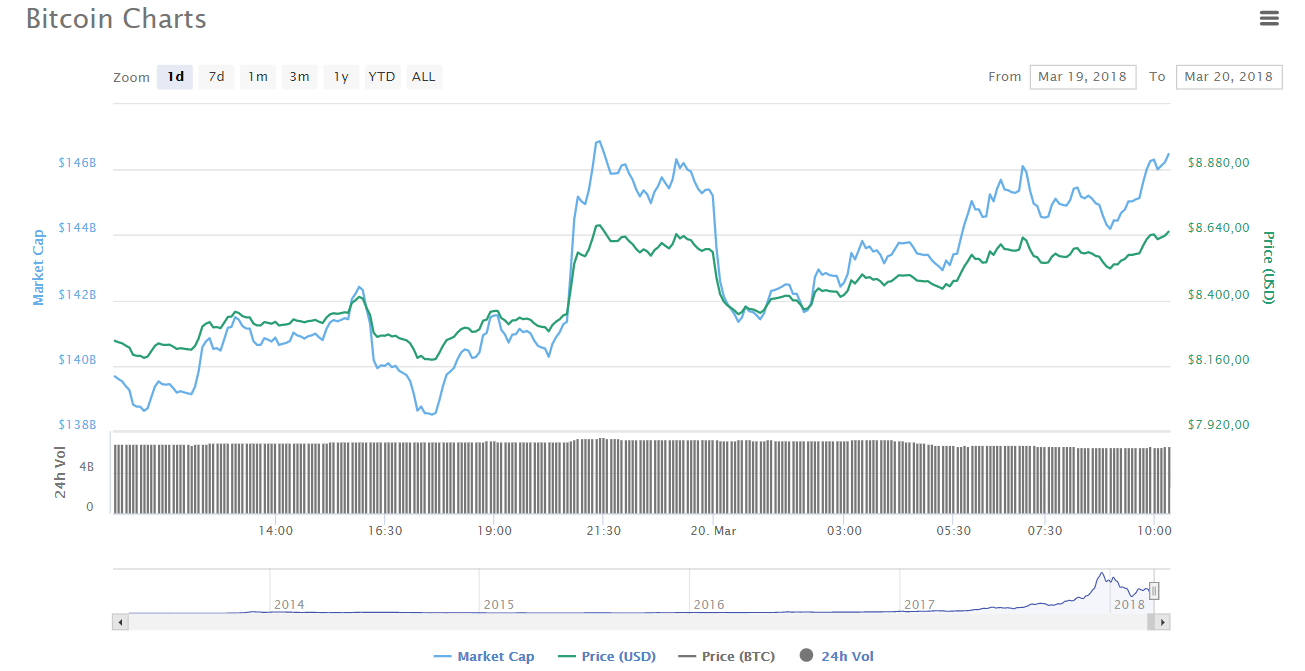Click the $8.160,00 price axis label
Viewport: 1305px width, 671px height.
point(1219,360)
